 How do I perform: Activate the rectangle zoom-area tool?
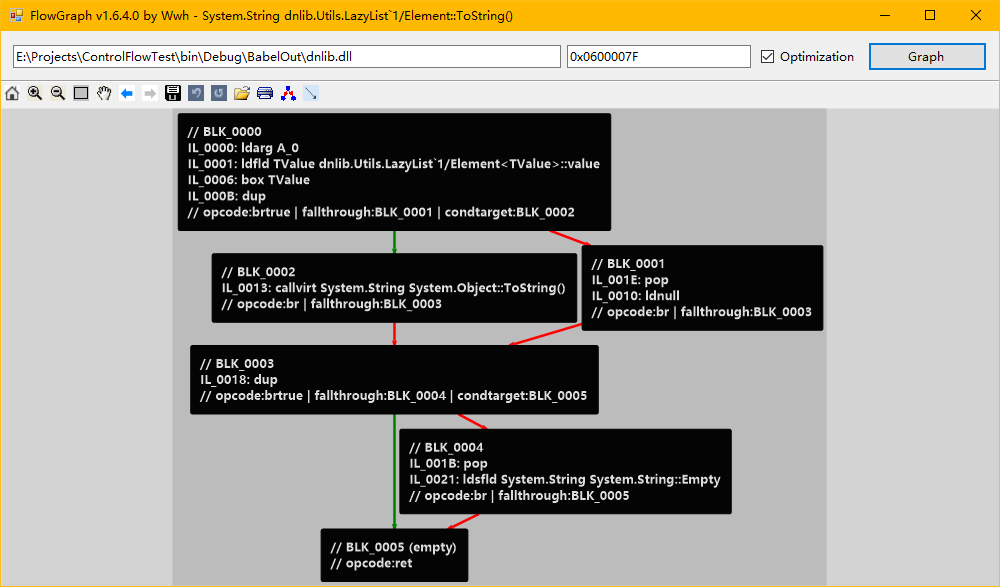coord(81,94)
